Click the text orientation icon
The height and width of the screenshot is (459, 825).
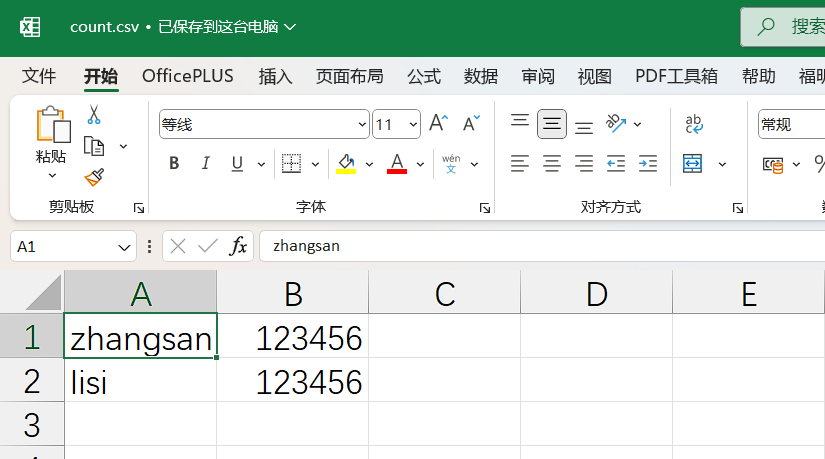pos(616,124)
